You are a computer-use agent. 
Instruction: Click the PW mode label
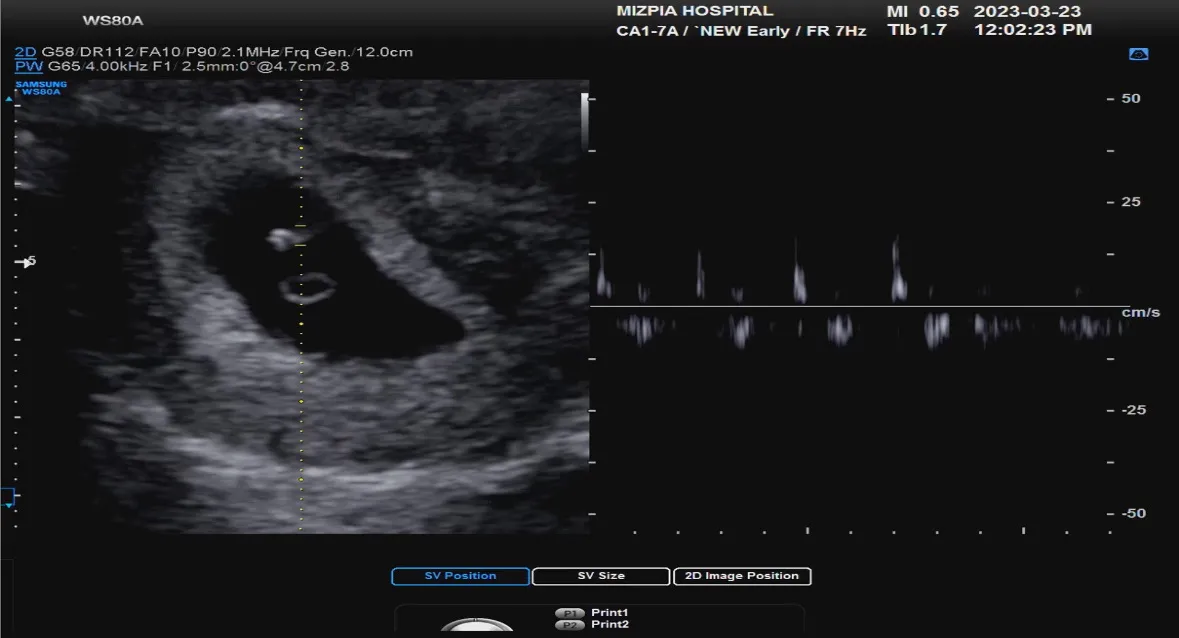tap(28, 66)
